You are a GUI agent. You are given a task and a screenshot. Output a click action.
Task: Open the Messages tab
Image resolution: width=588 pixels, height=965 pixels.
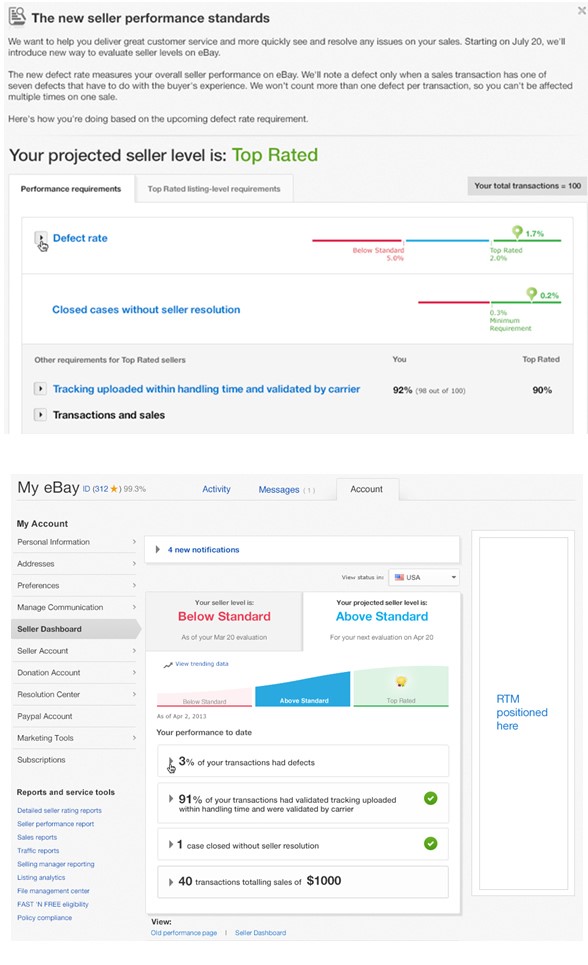click(286, 490)
